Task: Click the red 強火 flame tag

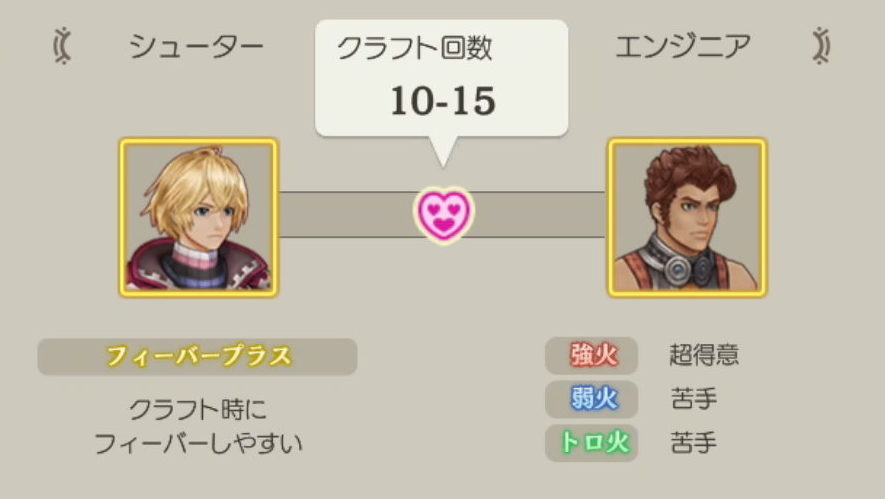Action: click(592, 356)
